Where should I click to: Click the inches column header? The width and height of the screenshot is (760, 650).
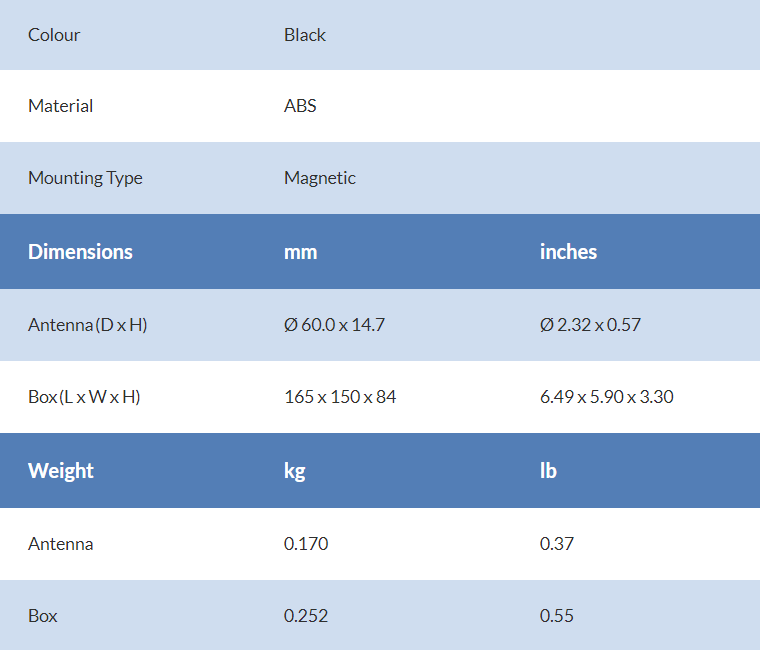click(568, 252)
